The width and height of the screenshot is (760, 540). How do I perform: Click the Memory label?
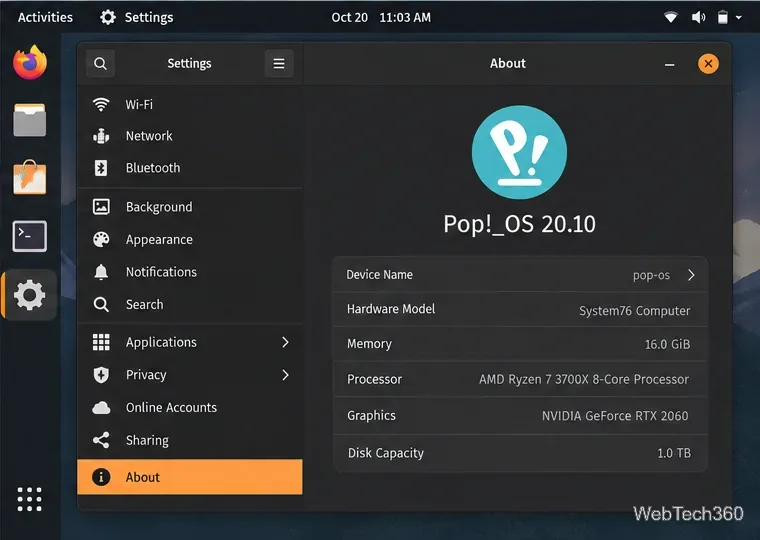[x=369, y=344]
